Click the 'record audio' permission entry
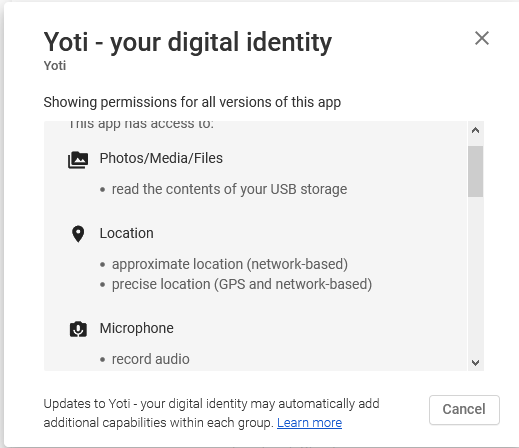The width and height of the screenshot is (519, 448). (x=151, y=359)
